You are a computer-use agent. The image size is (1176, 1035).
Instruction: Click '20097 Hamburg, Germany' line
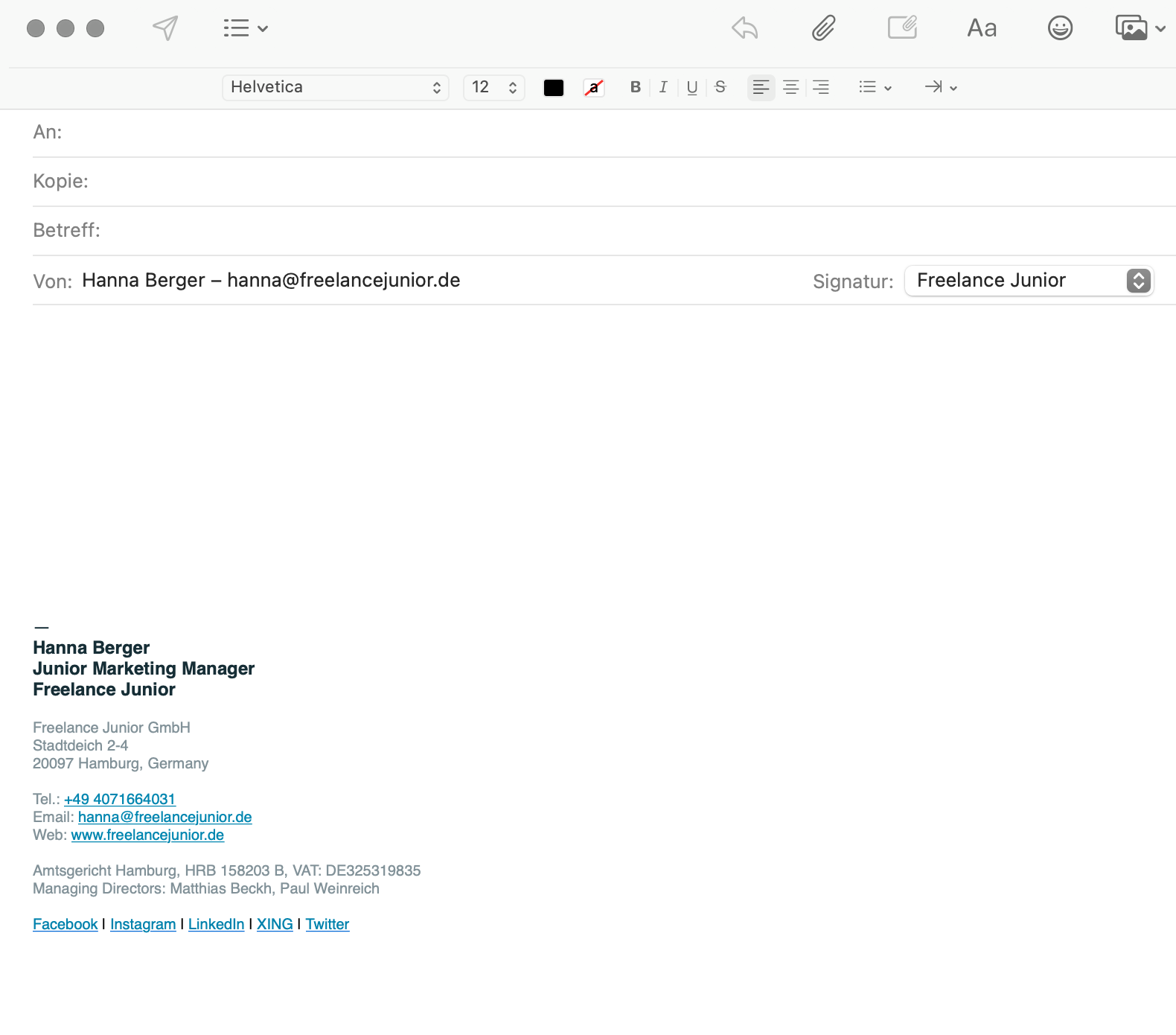121,763
